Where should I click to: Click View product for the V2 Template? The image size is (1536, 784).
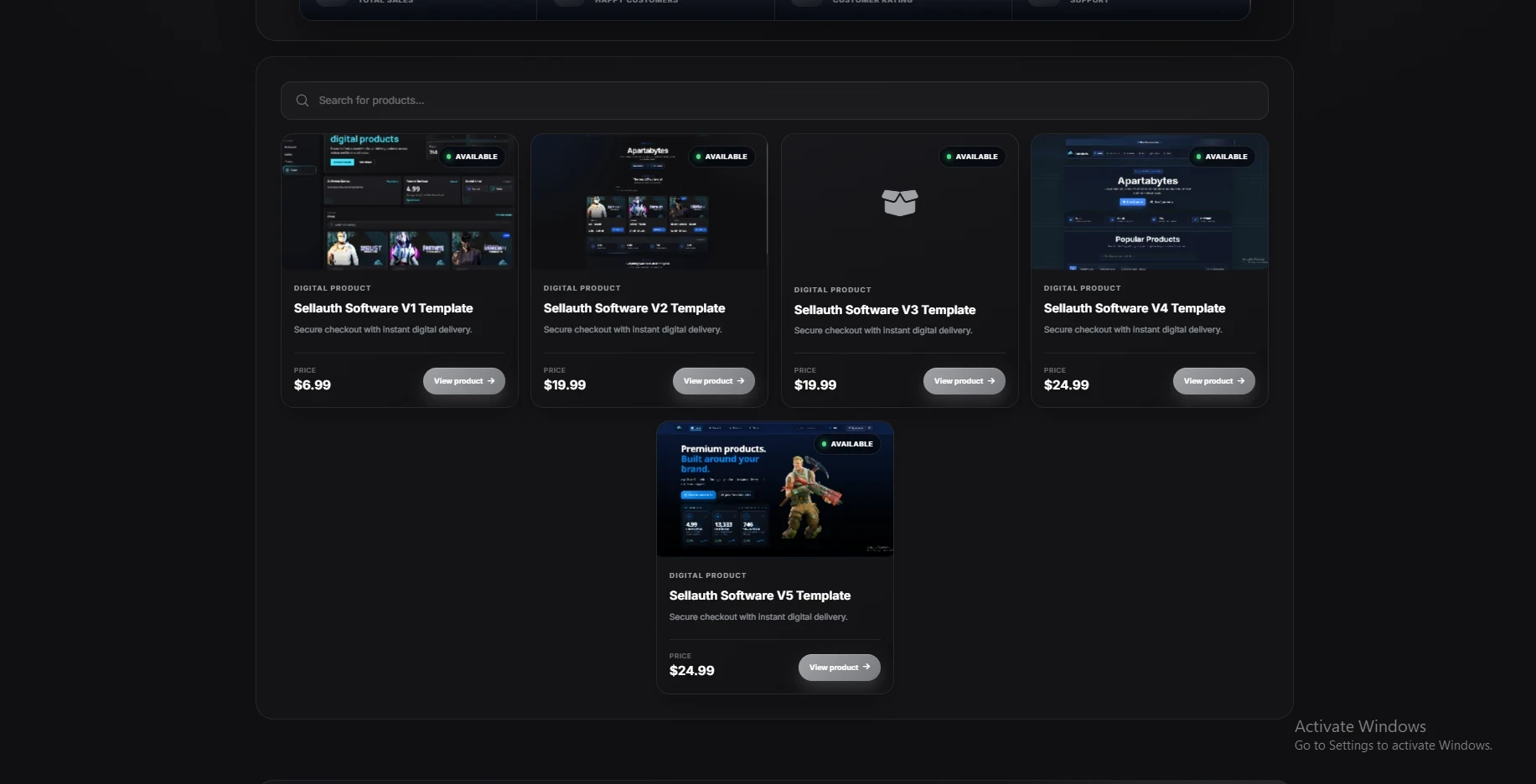point(714,381)
